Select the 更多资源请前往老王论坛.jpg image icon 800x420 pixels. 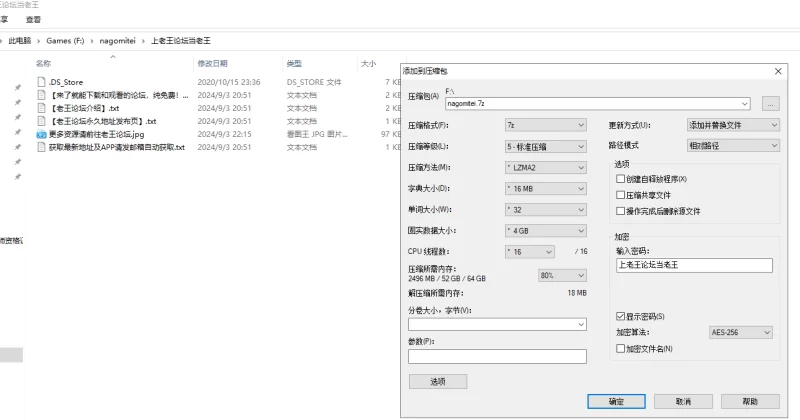coord(42,134)
